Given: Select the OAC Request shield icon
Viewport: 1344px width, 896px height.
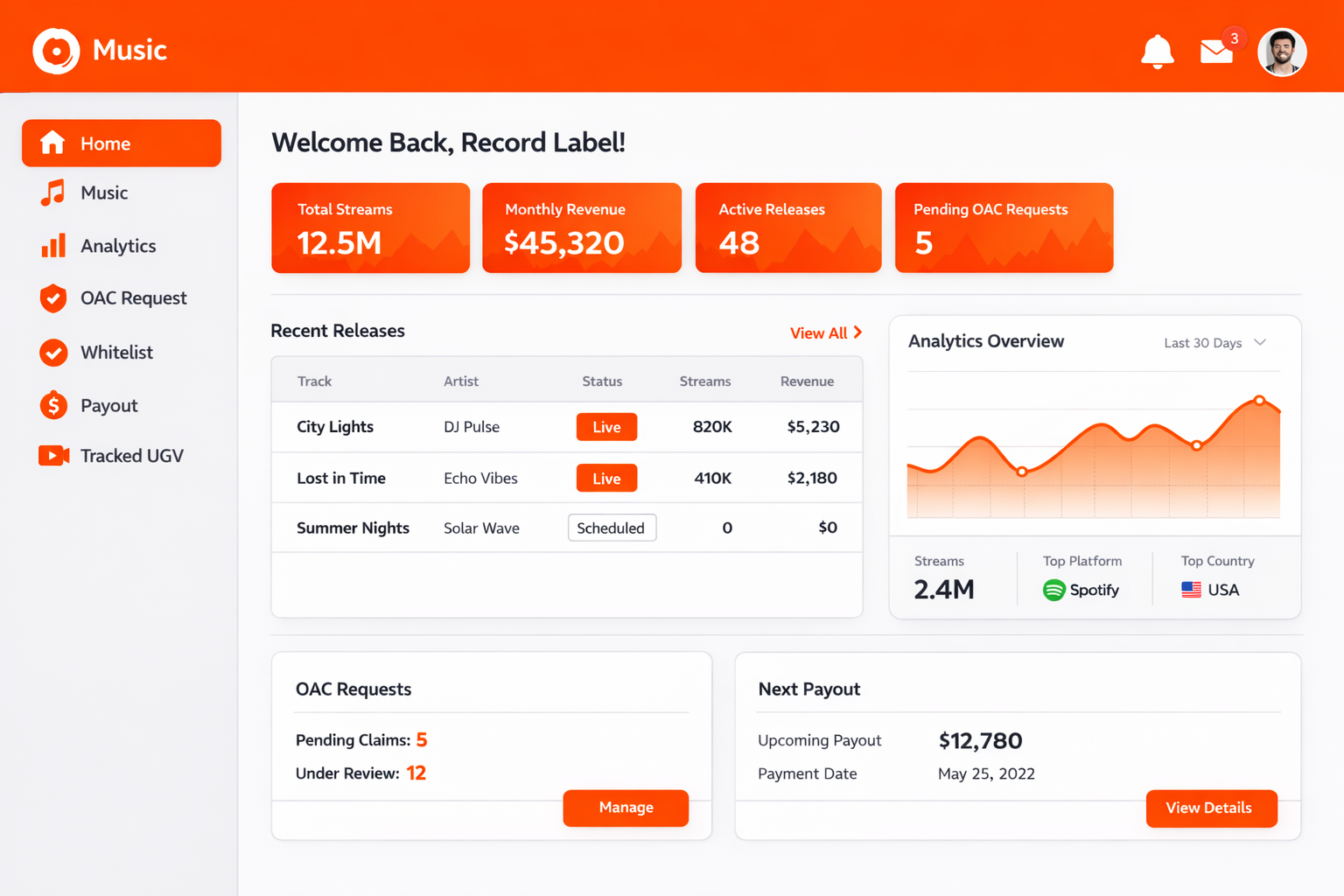Looking at the screenshot, I should (x=52, y=298).
